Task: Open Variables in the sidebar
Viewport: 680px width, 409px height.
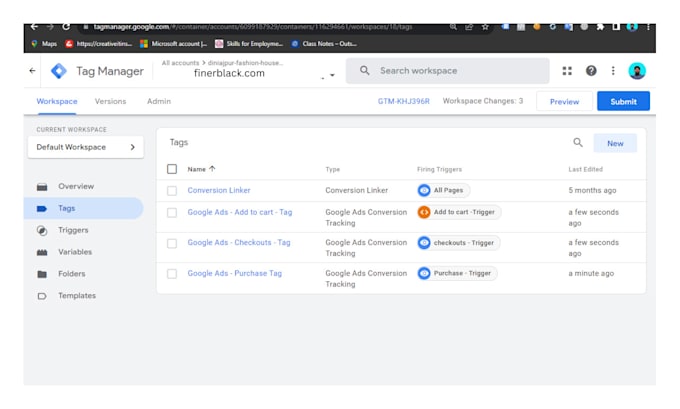Action: [75, 252]
